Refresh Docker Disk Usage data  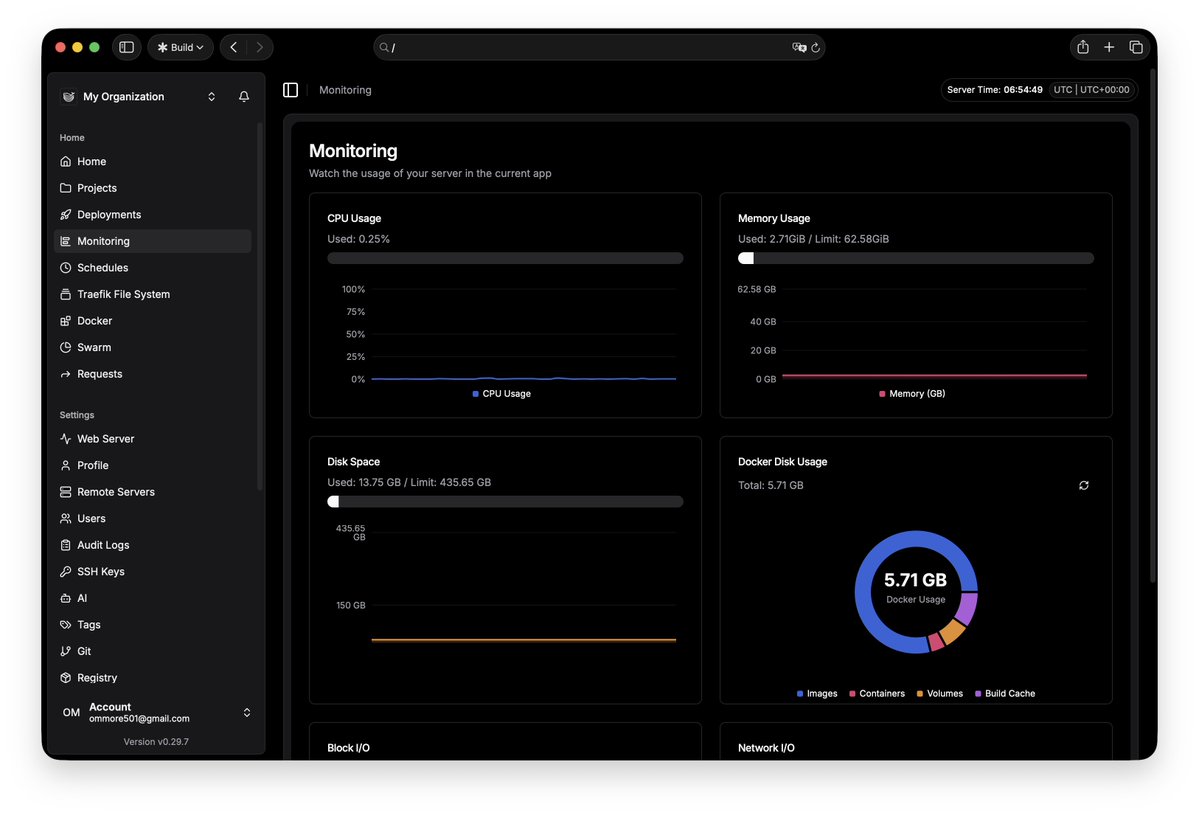point(1084,485)
